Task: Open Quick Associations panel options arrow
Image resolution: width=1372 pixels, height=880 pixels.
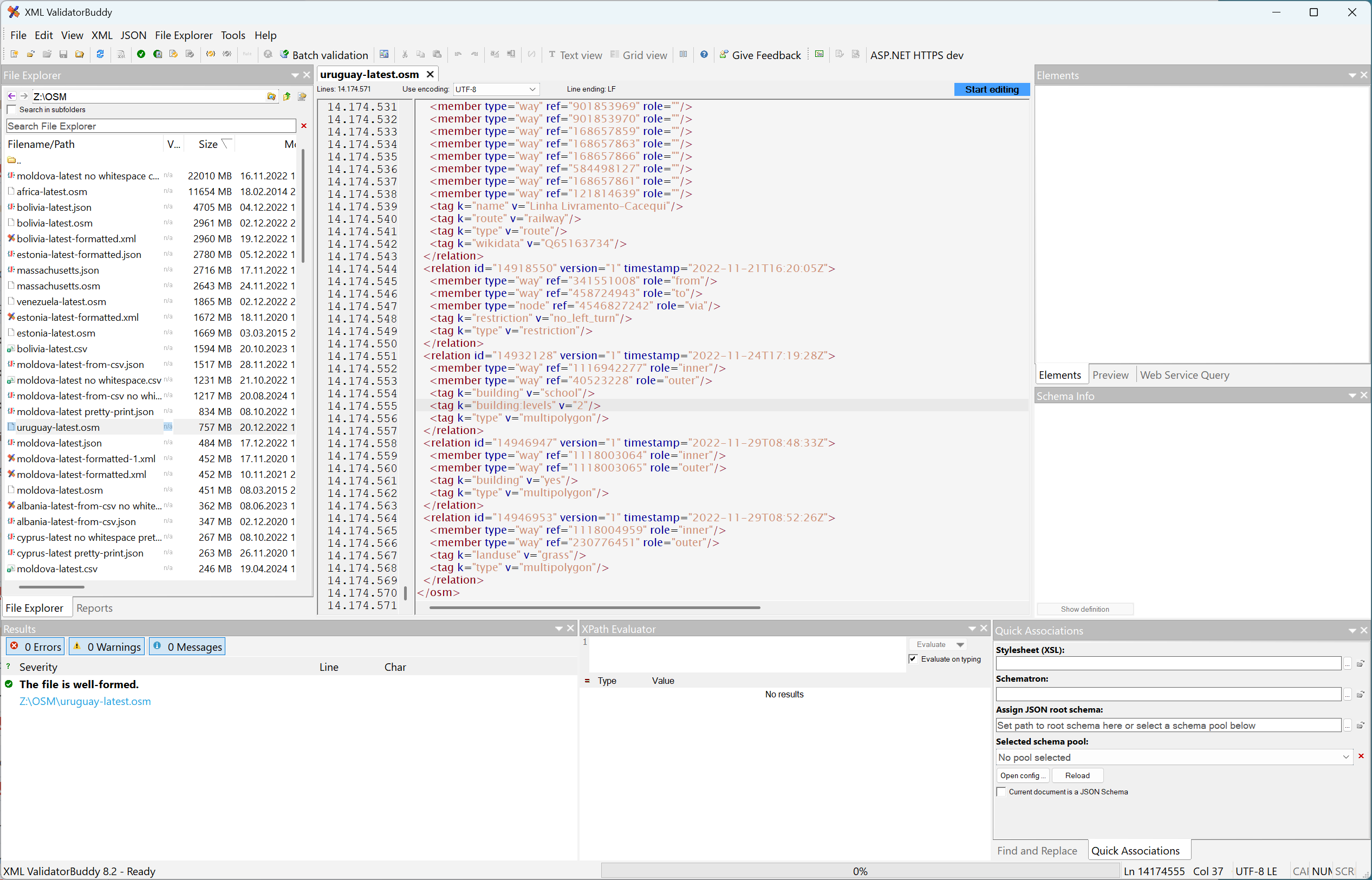Action: (x=1351, y=630)
